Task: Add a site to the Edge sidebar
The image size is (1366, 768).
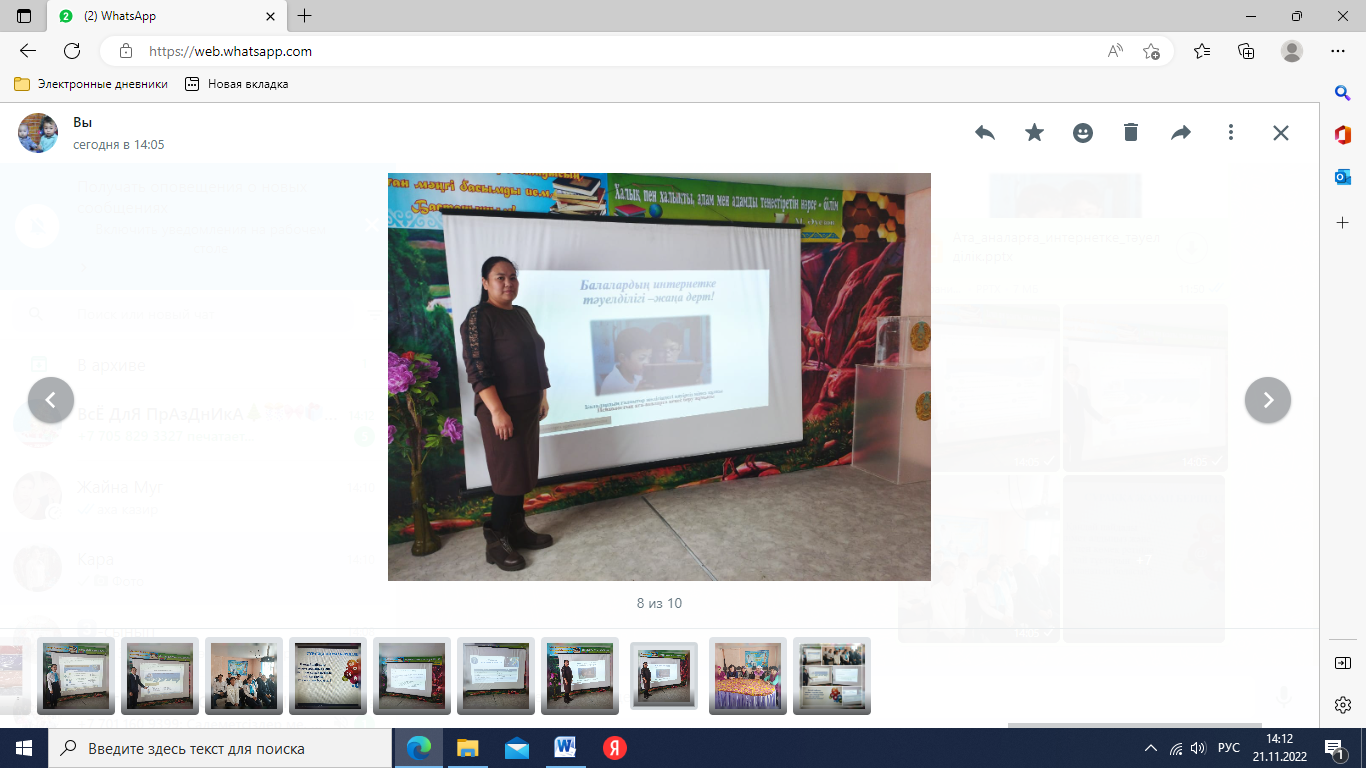Action: click(x=1343, y=222)
